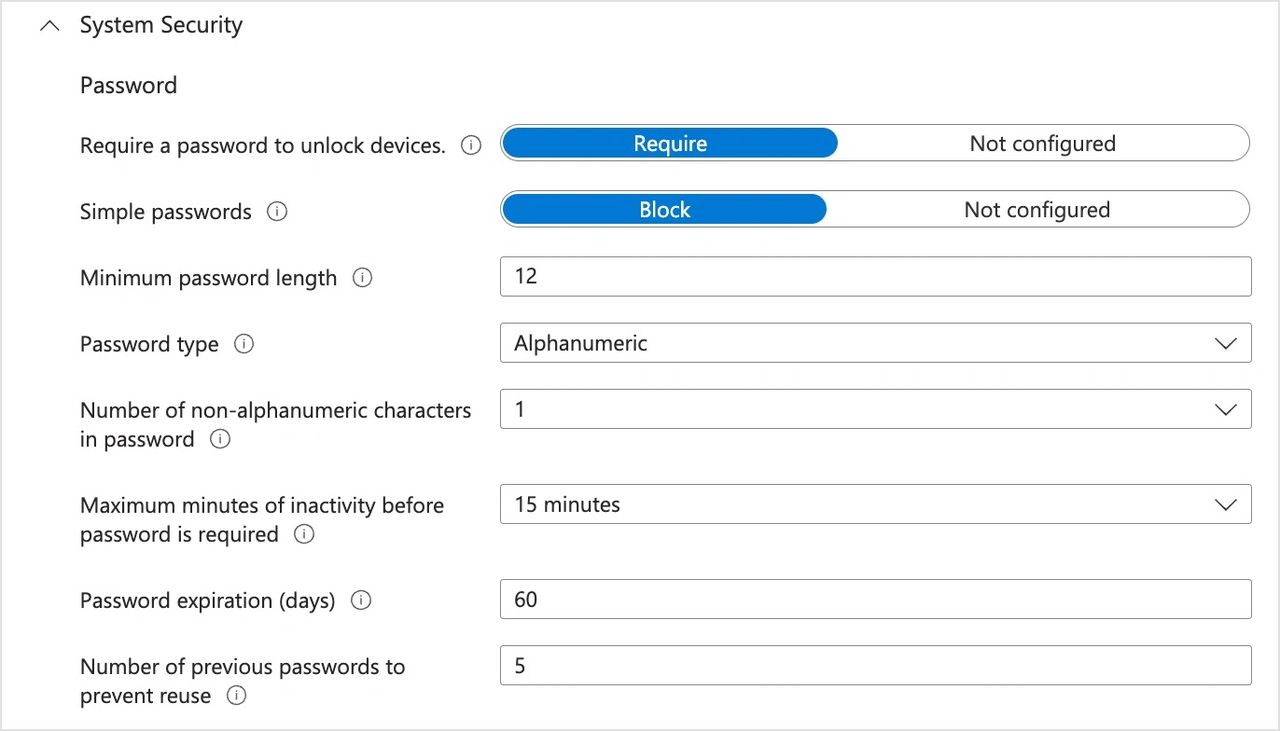Click info icon next to Simple passwords
Viewport: 1280px width, 731px height.
click(x=277, y=212)
